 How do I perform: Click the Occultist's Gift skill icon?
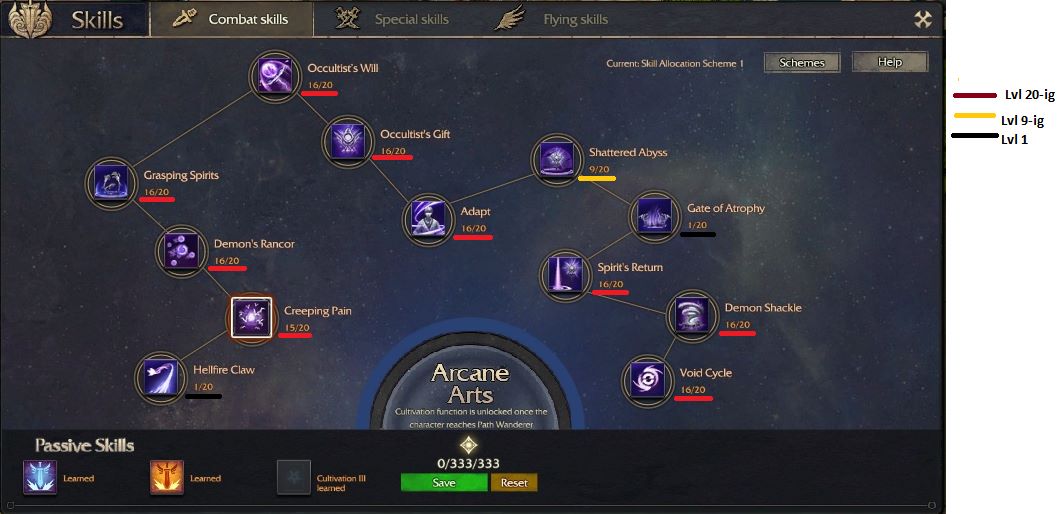tap(348, 141)
